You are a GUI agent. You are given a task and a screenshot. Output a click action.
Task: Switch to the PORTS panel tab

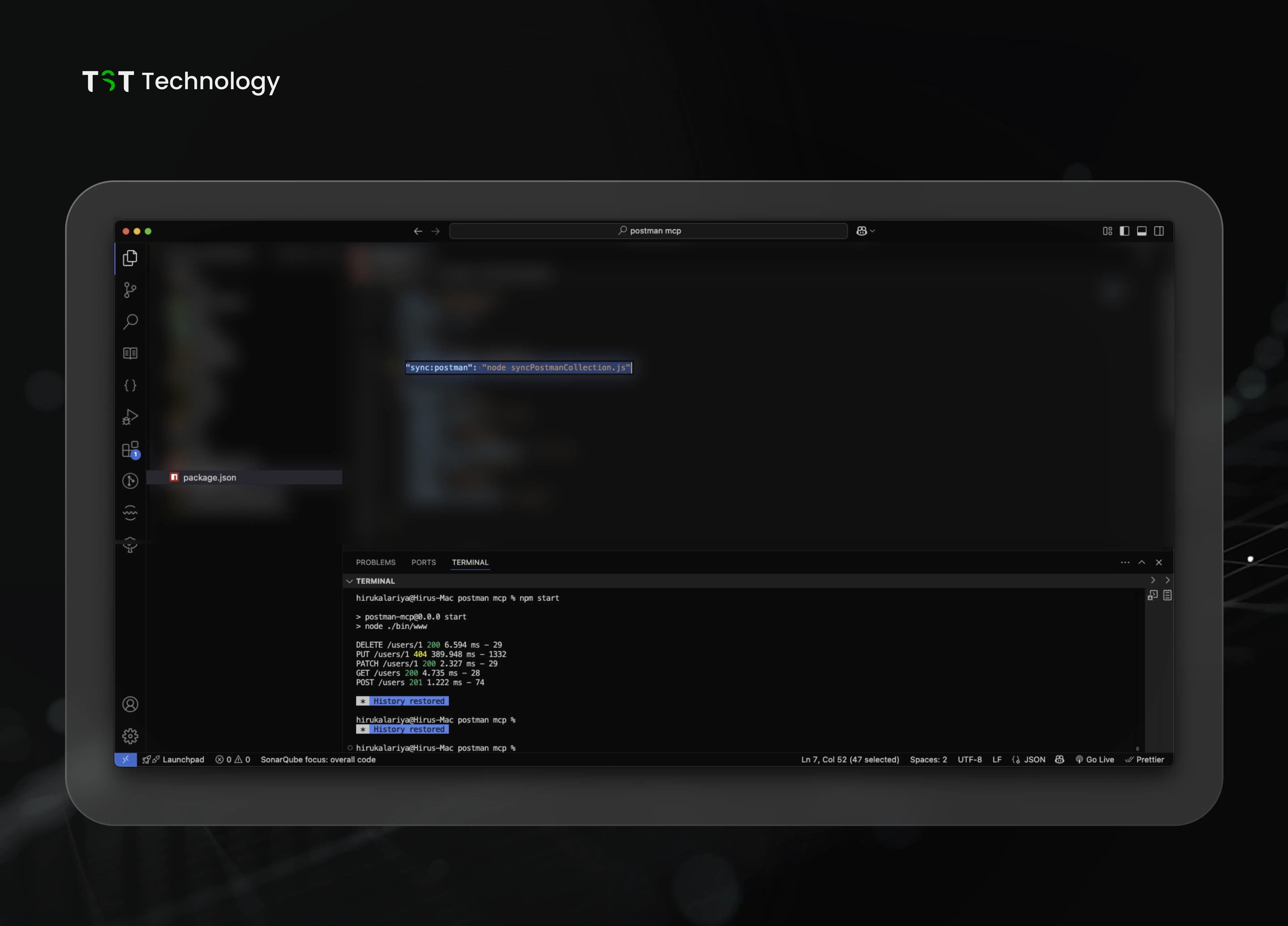coord(424,563)
